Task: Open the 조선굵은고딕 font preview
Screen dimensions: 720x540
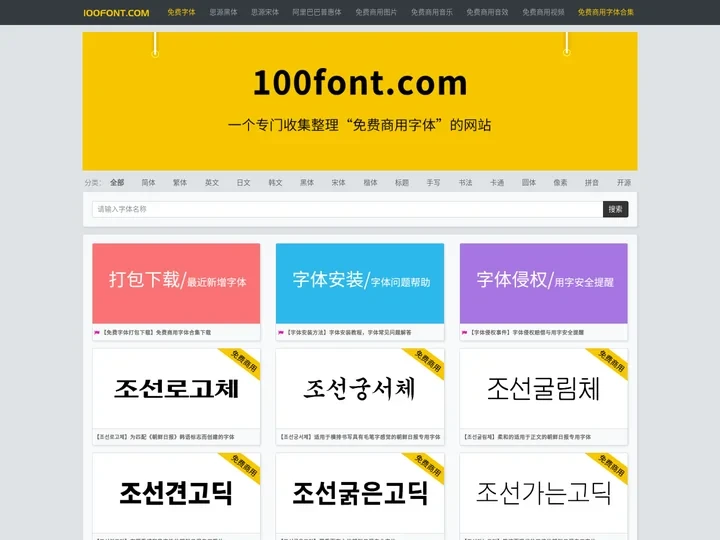Action: (x=360, y=493)
